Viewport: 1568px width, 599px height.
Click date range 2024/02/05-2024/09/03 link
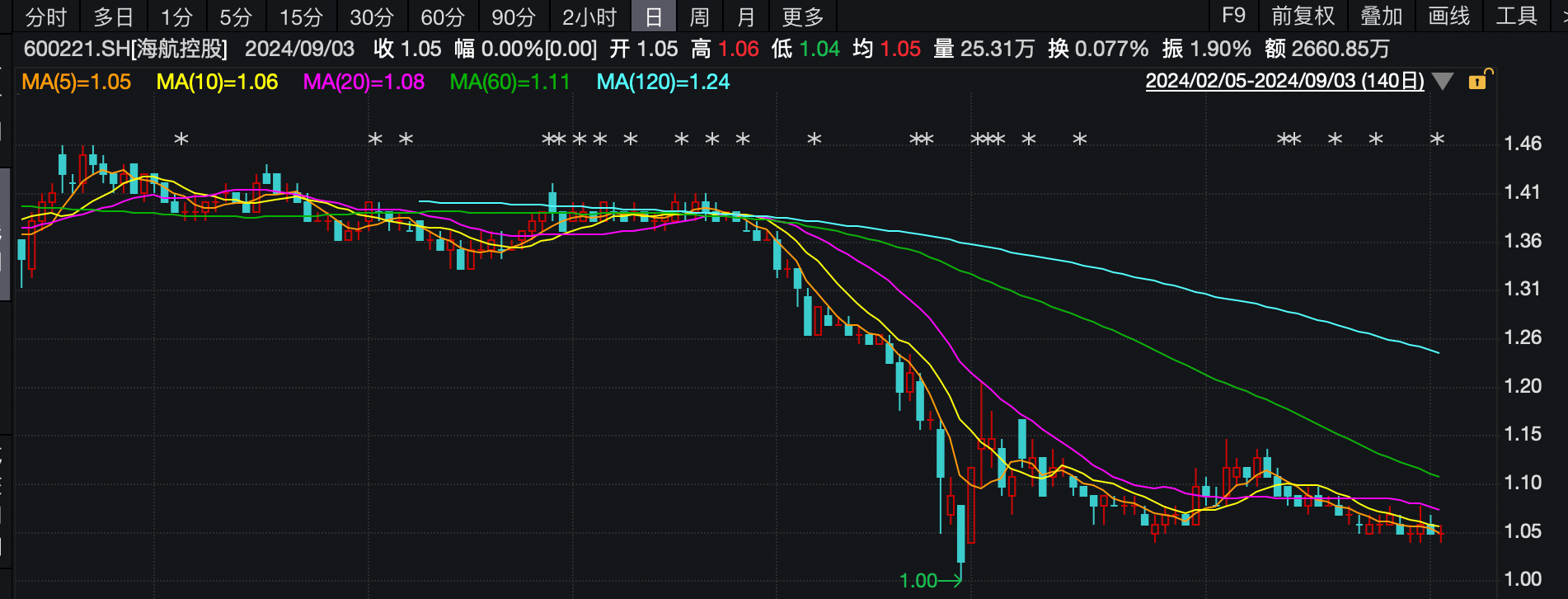coord(1284,81)
